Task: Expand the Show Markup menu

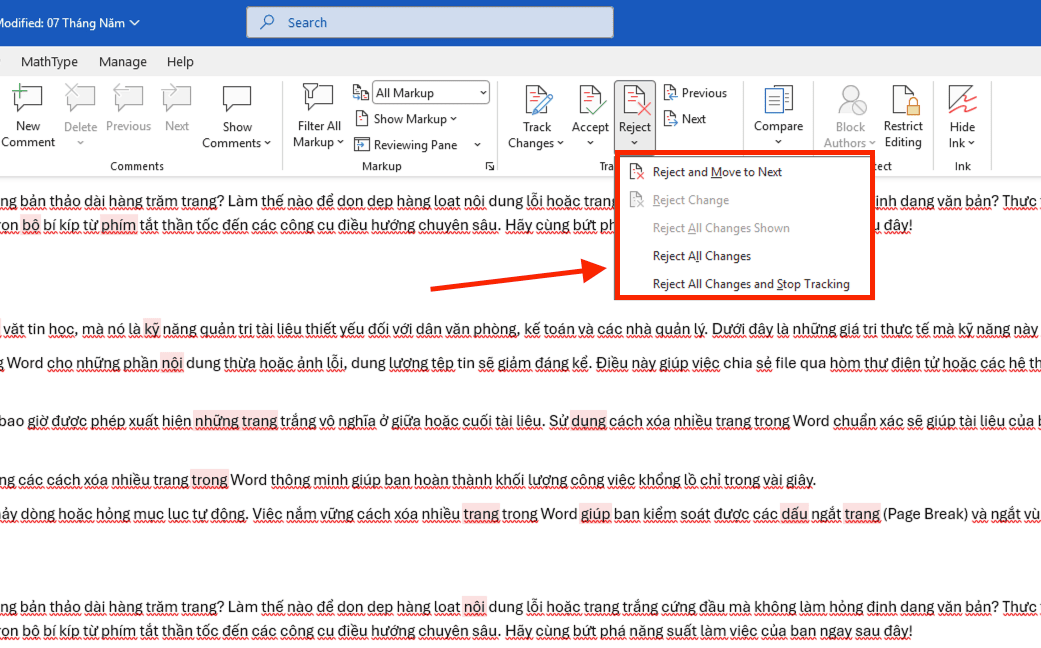Action: [406, 119]
